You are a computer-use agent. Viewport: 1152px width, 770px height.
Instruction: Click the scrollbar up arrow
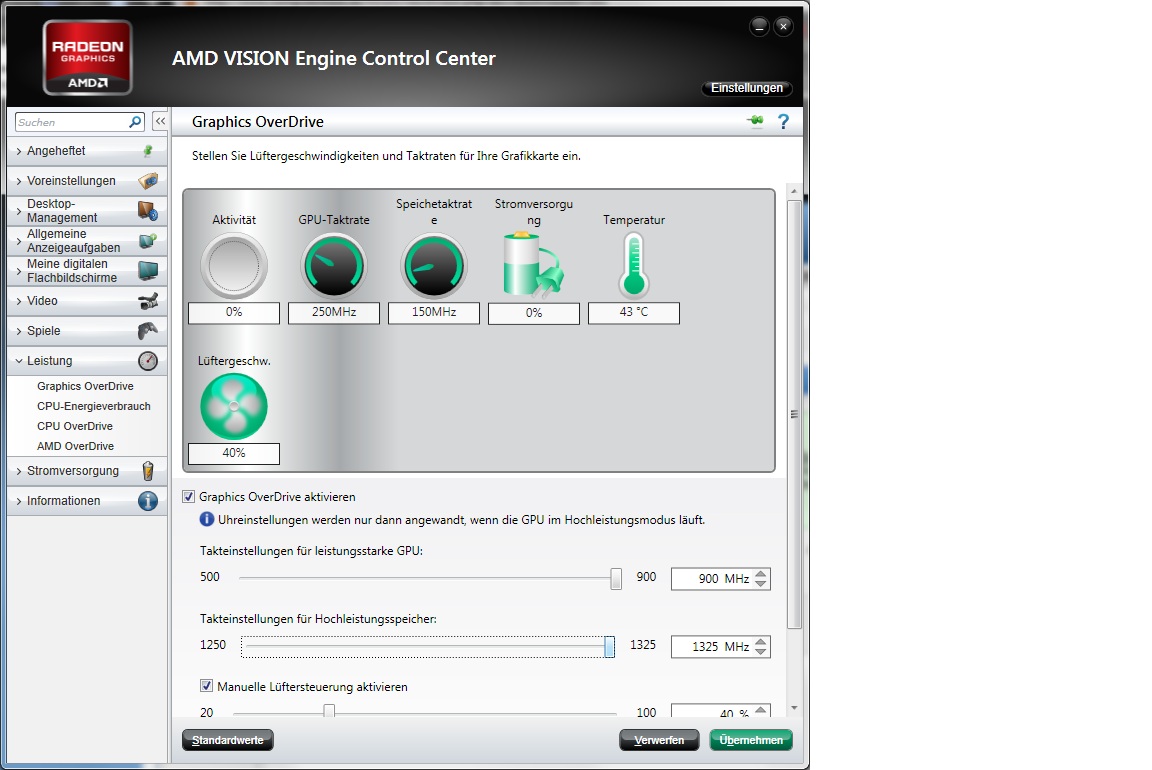[x=793, y=191]
